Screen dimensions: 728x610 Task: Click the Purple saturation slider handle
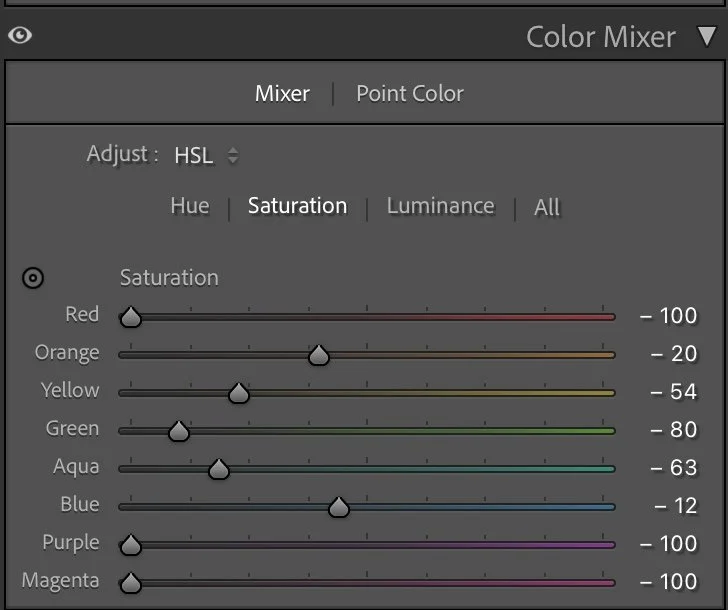tap(130, 545)
